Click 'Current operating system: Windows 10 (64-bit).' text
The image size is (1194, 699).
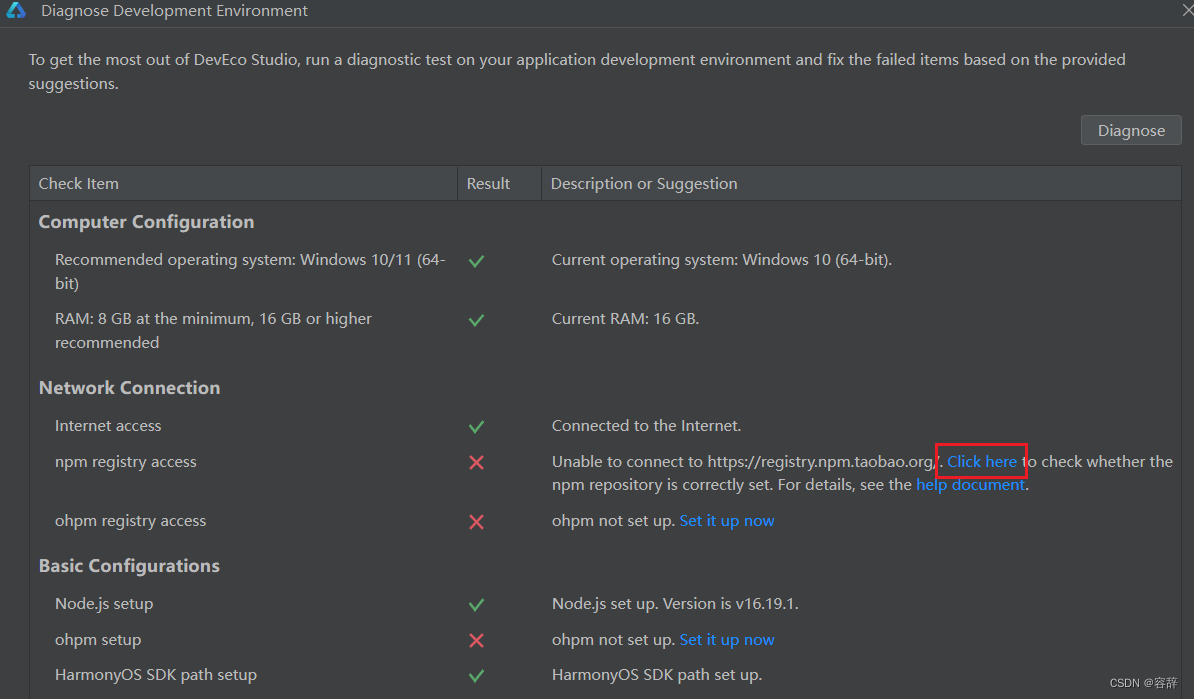722,260
